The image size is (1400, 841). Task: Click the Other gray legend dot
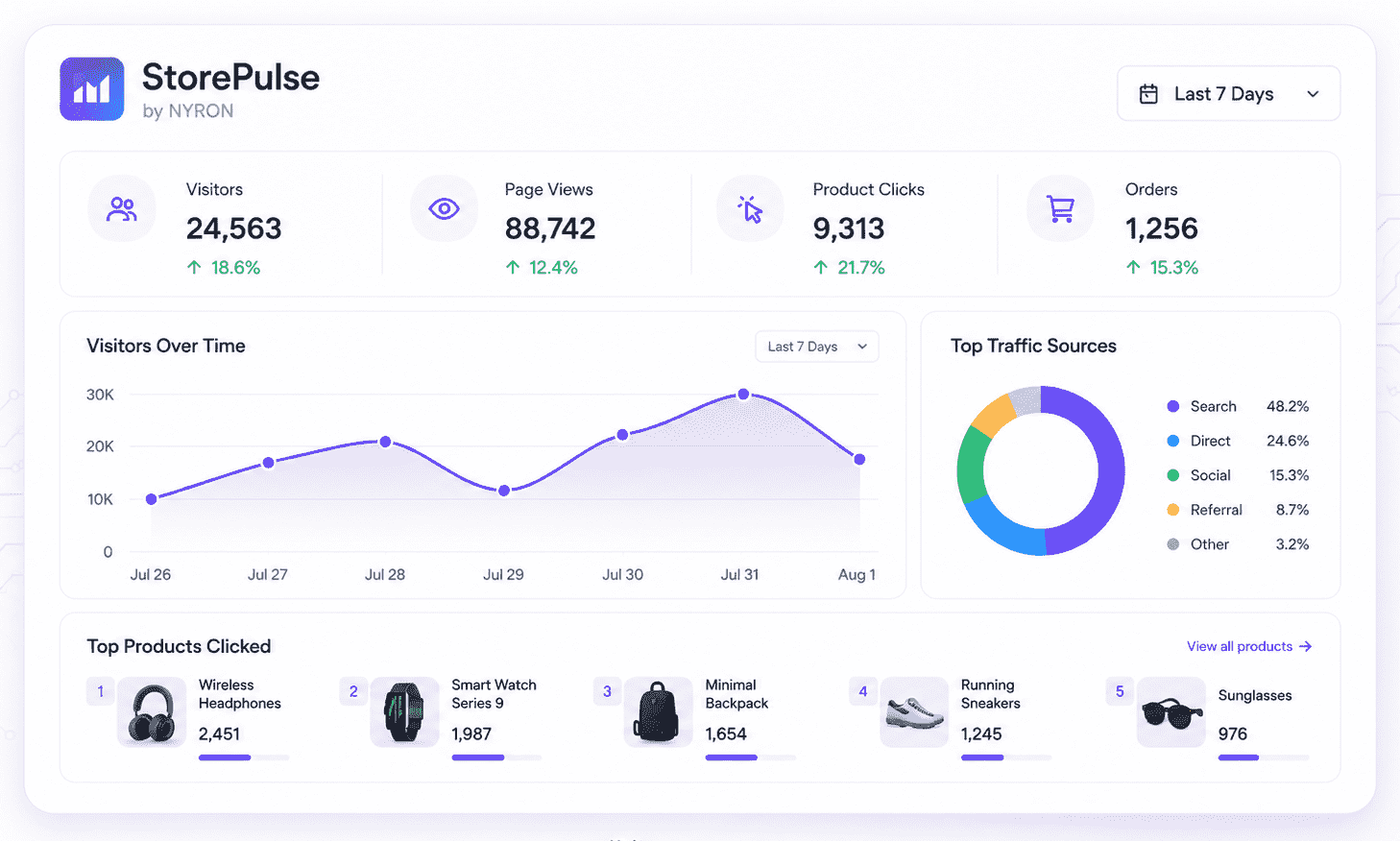[x=1172, y=544]
